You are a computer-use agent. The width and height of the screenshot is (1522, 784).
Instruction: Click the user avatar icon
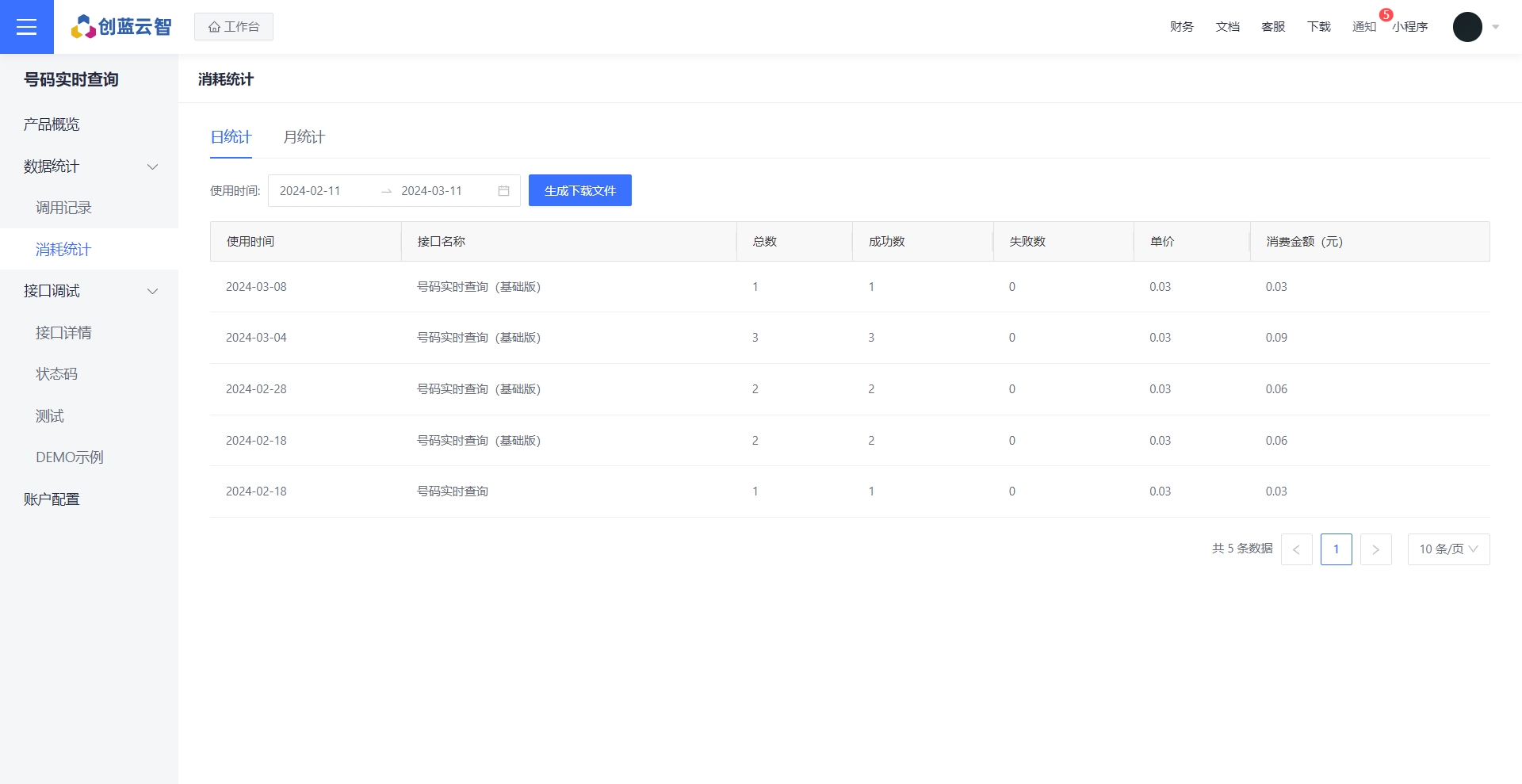pyautogui.click(x=1467, y=27)
